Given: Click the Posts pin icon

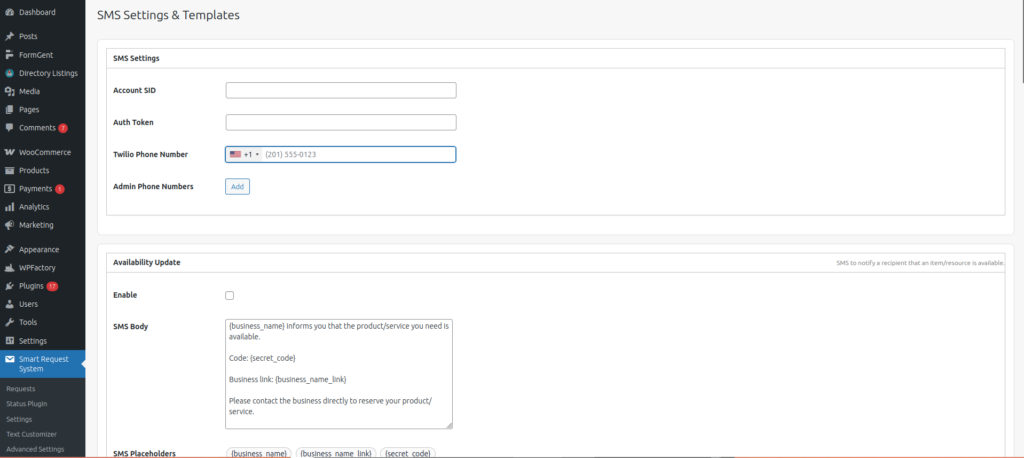Looking at the screenshot, I should click(x=9, y=36).
